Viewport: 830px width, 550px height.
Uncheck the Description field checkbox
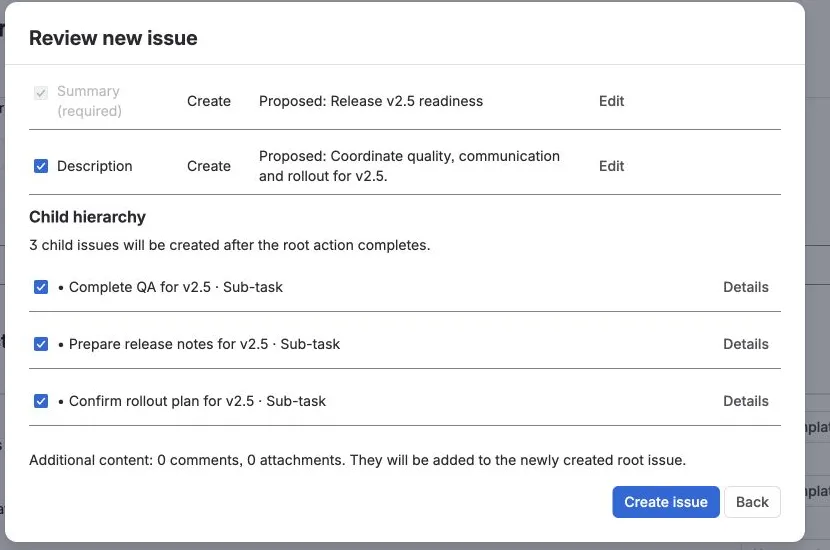pos(41,166)
